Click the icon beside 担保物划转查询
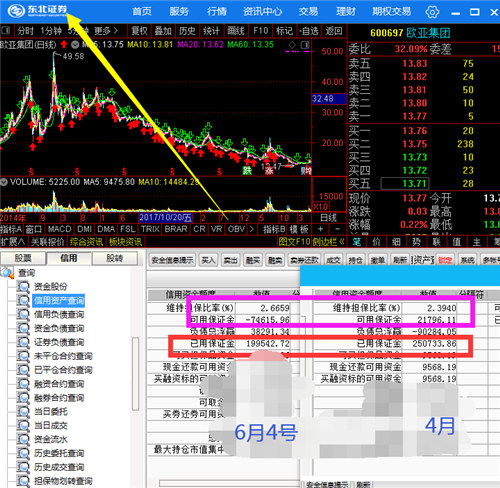 coord(23,481)
